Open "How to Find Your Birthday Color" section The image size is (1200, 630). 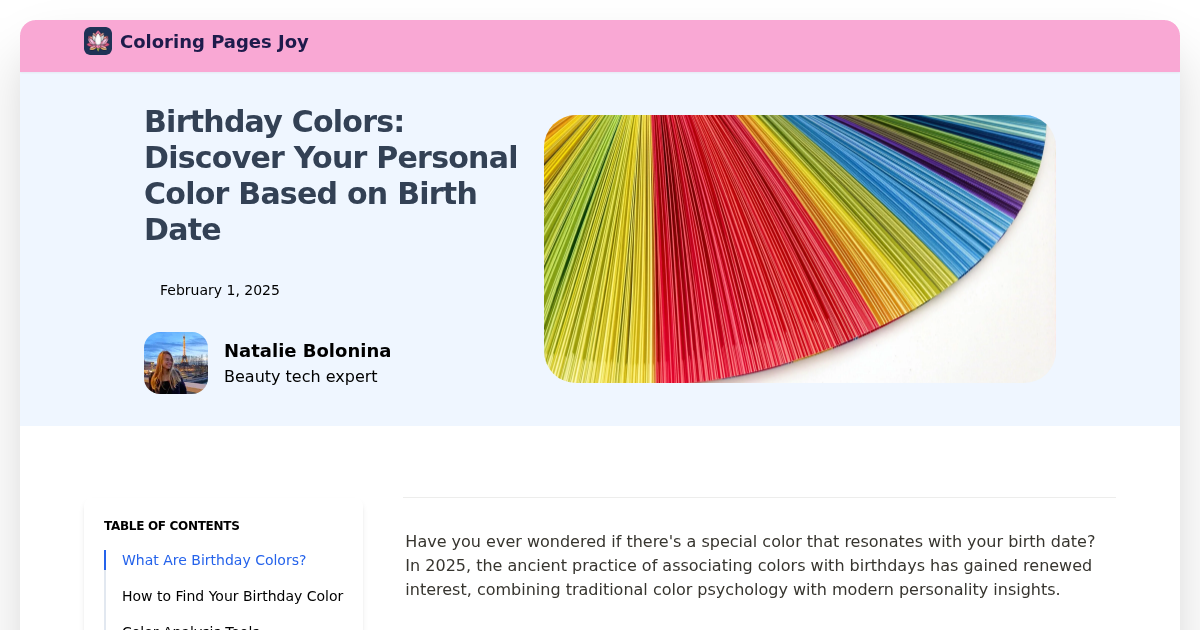coord(233,596)
